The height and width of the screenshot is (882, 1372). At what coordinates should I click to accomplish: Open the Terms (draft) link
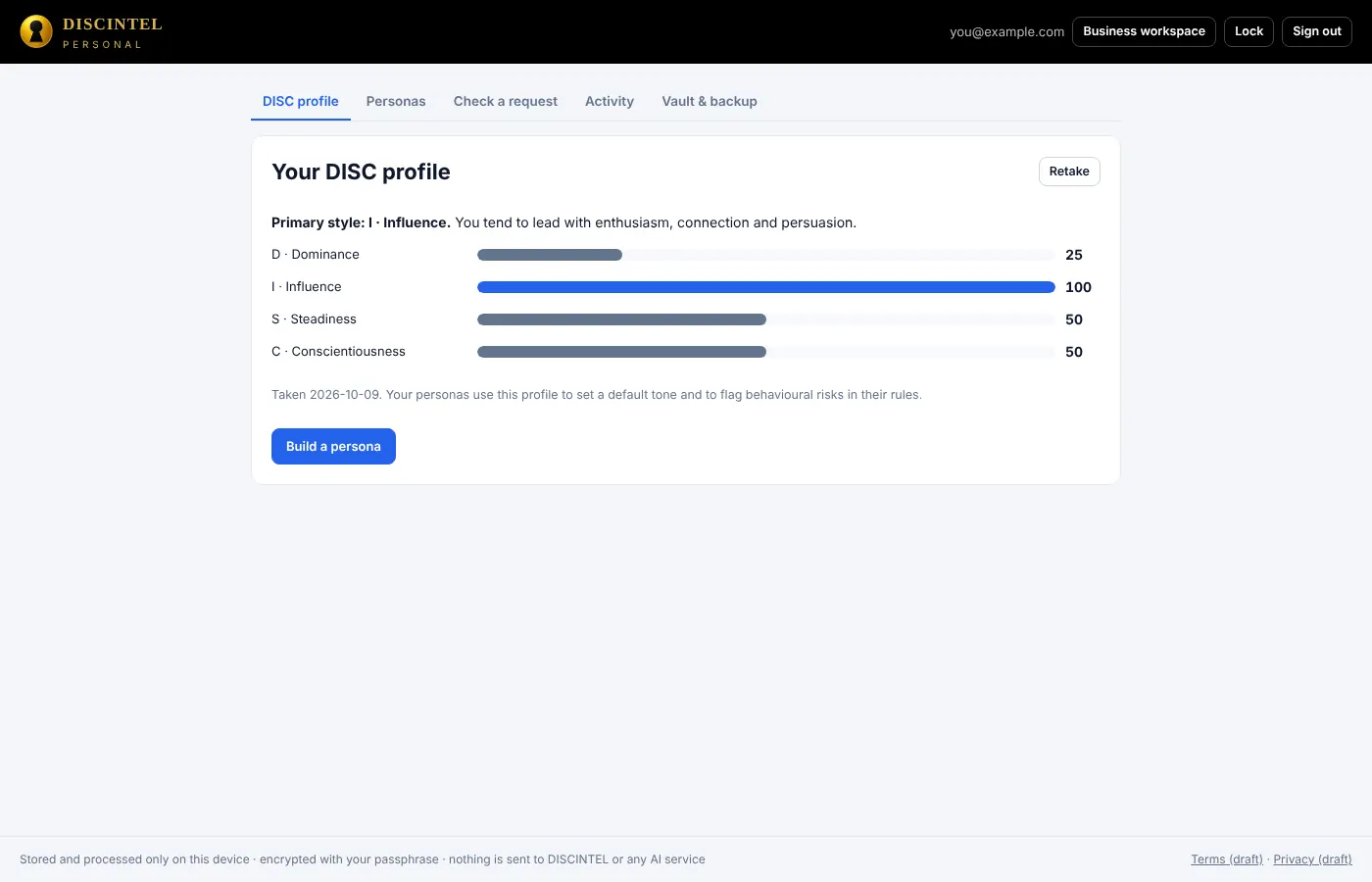coord(1227,859)
